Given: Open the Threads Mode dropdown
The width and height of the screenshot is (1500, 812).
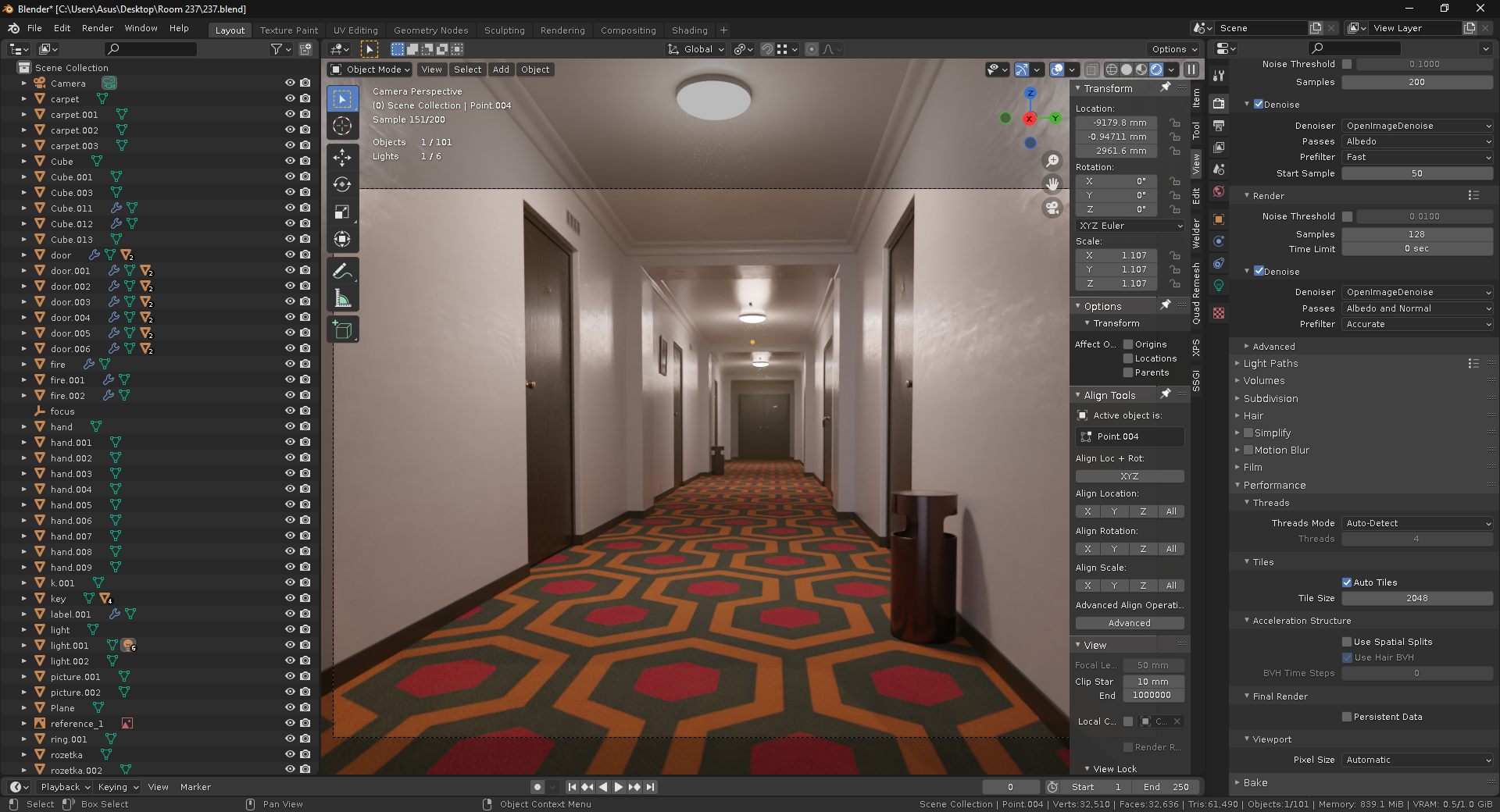Looking at the screenshot, I should [x=1416, y=523].
